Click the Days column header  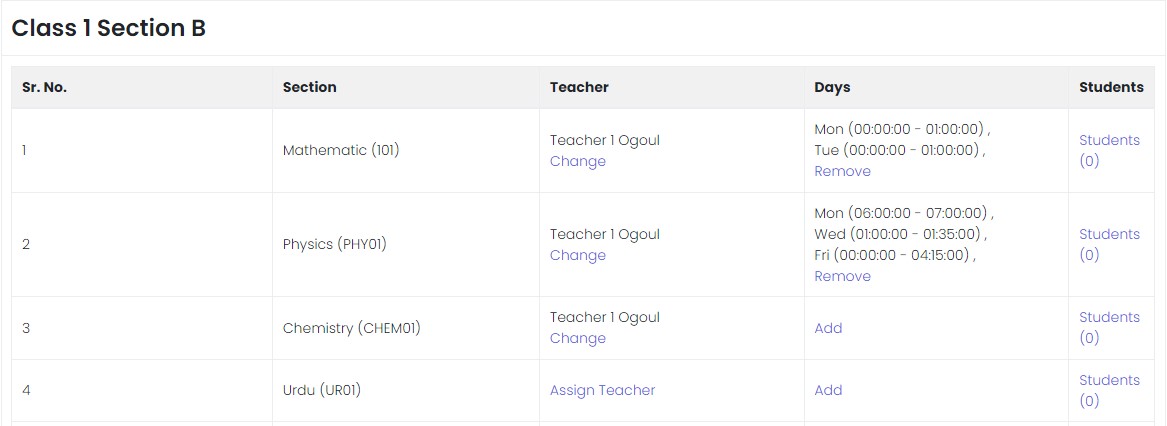click(x=832, y=88)
